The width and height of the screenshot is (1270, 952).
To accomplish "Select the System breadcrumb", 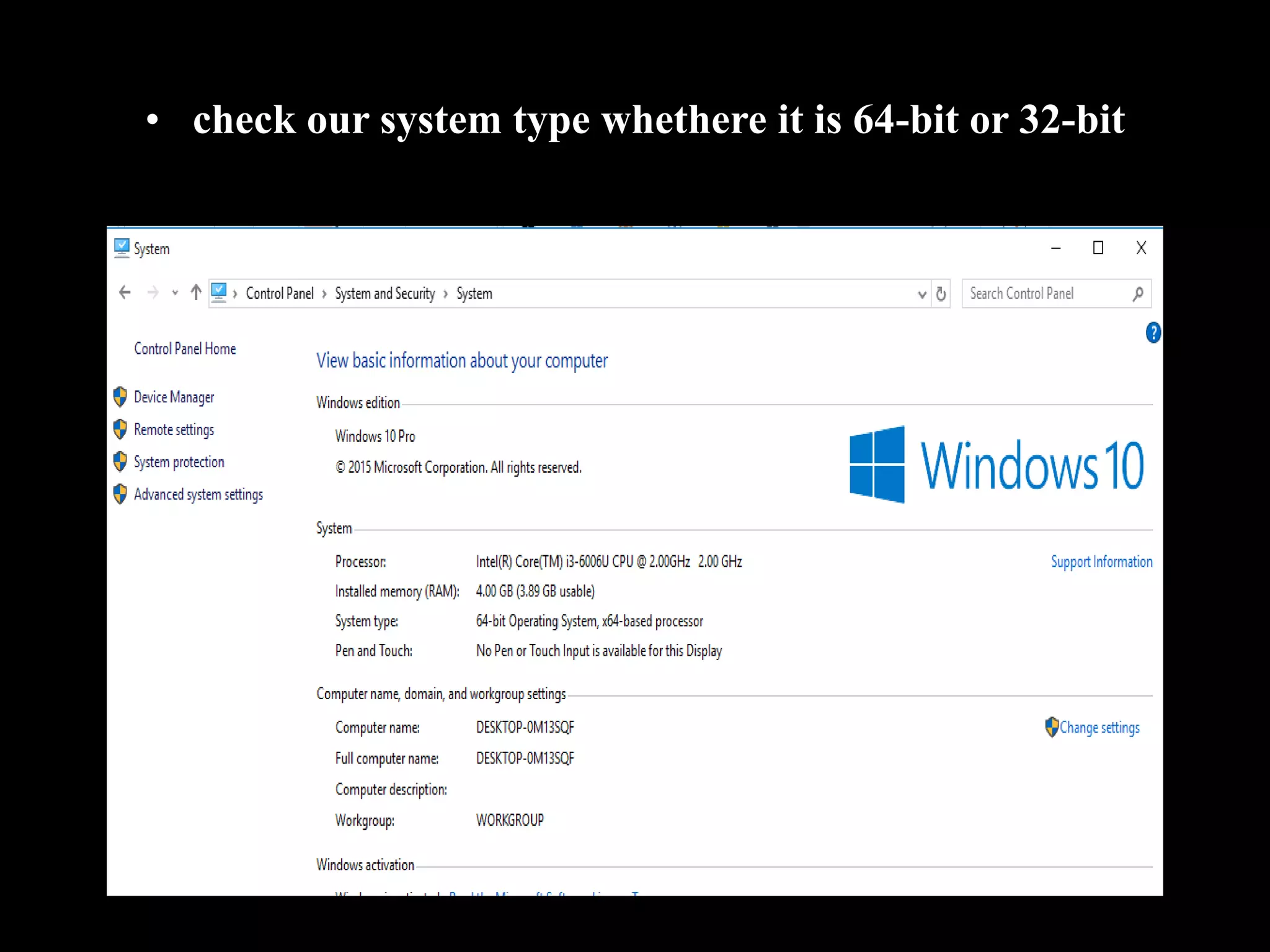I will [x=474, y=293].
